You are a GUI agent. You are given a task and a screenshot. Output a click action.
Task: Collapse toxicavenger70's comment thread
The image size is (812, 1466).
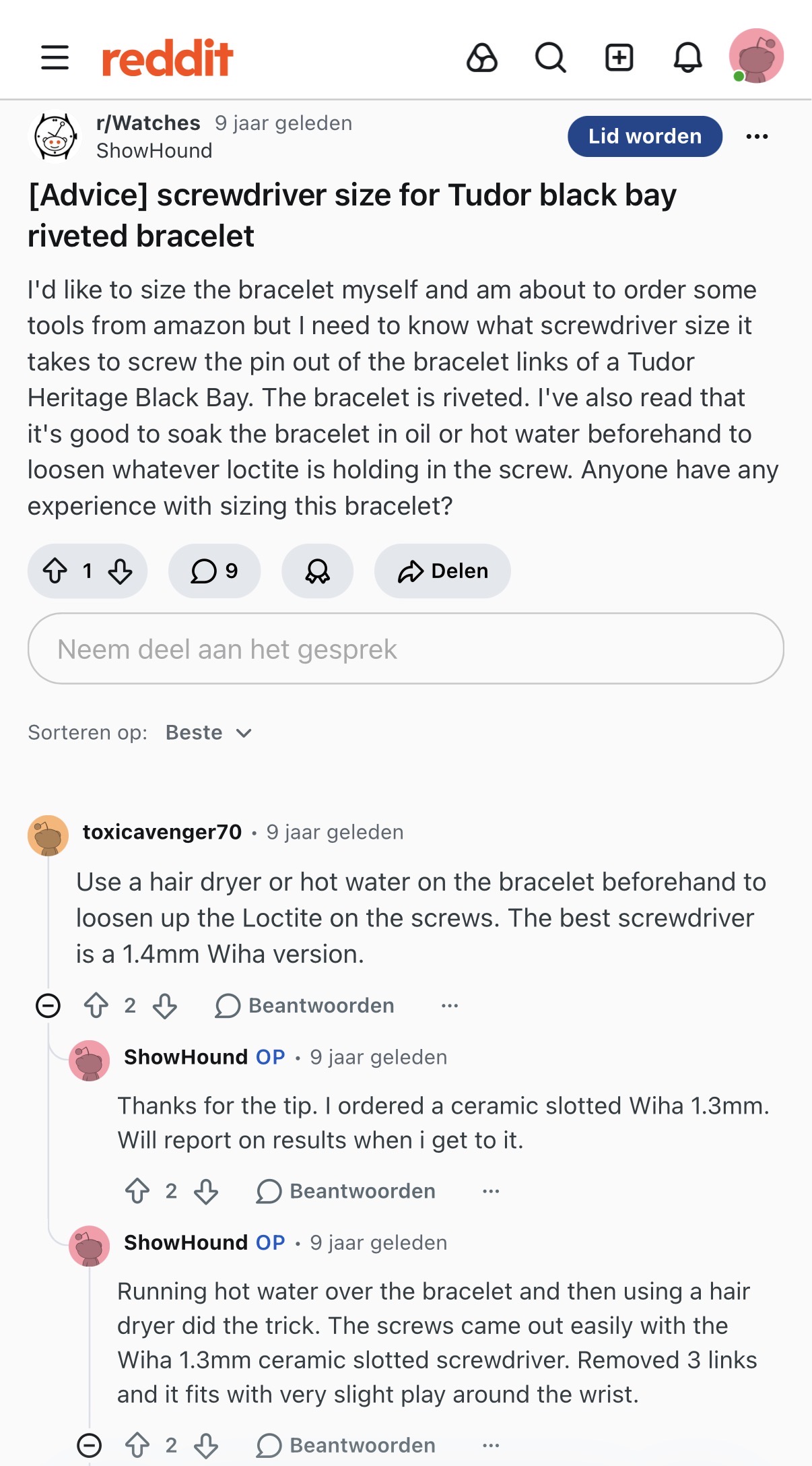48,1006
